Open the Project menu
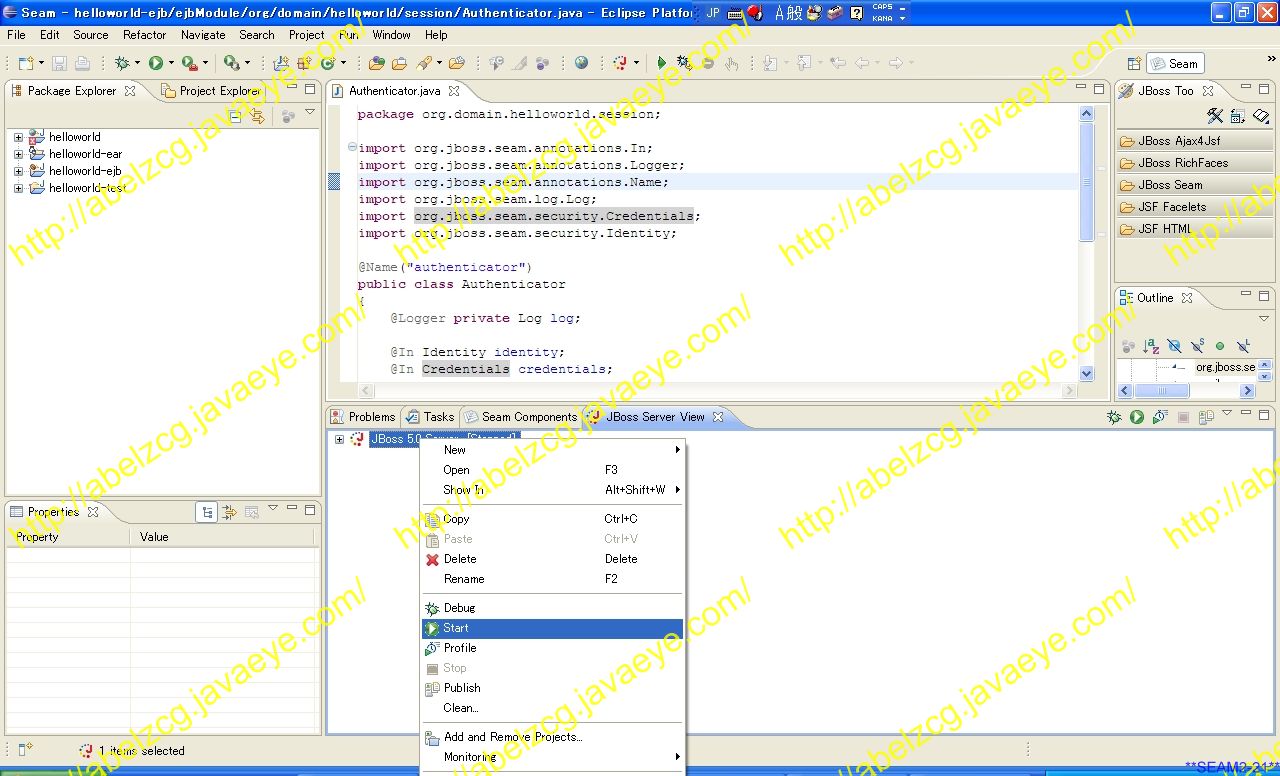Screen dimensions: 1280x776 tap(306, 35)
